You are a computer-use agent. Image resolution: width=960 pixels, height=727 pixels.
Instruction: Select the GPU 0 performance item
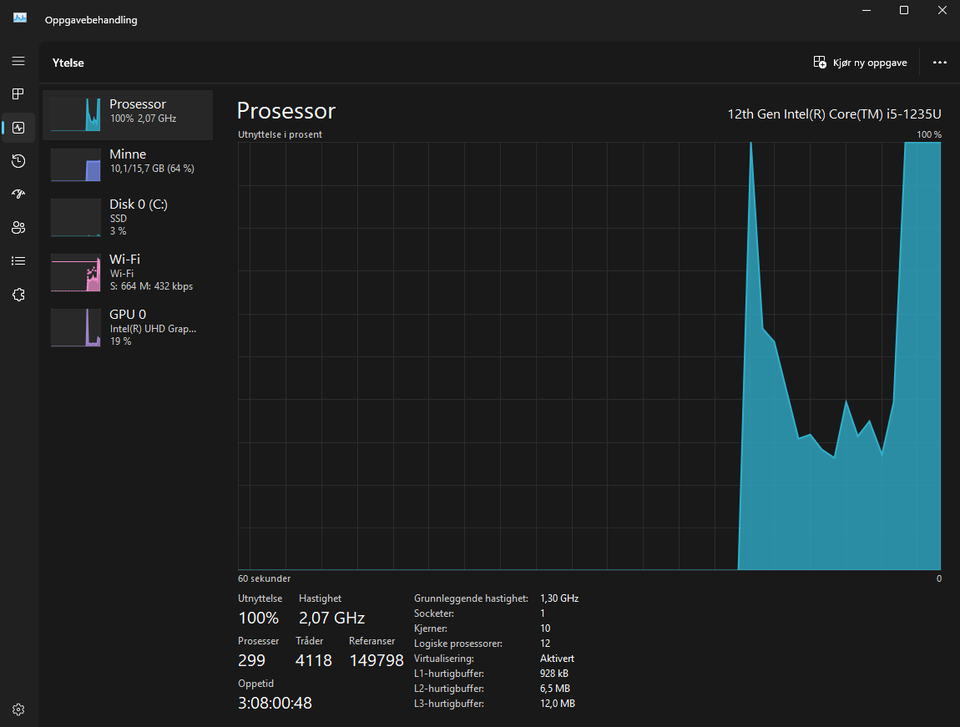tap(128, 328)
